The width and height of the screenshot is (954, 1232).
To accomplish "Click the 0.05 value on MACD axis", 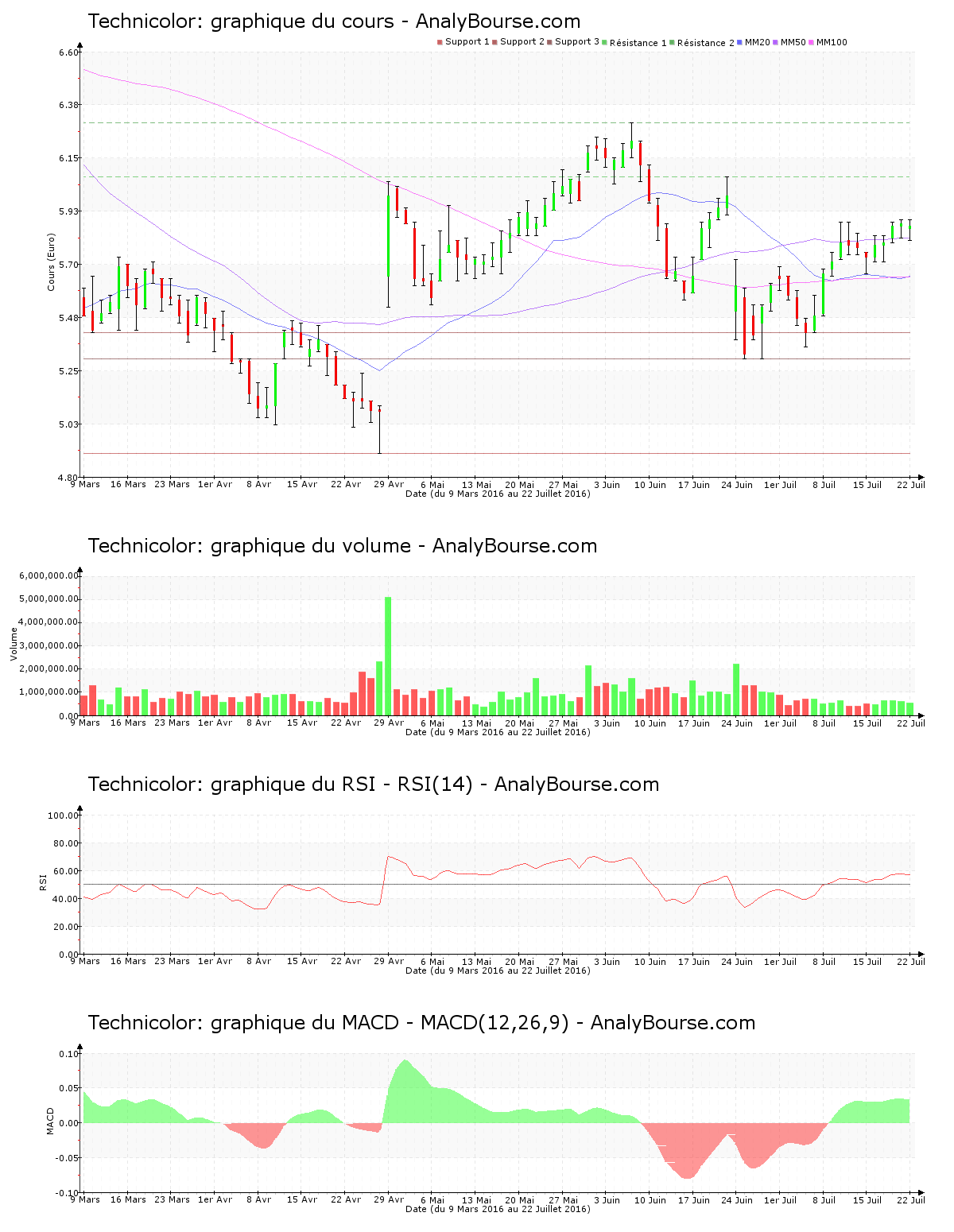I will click(x=68, y=1089).
